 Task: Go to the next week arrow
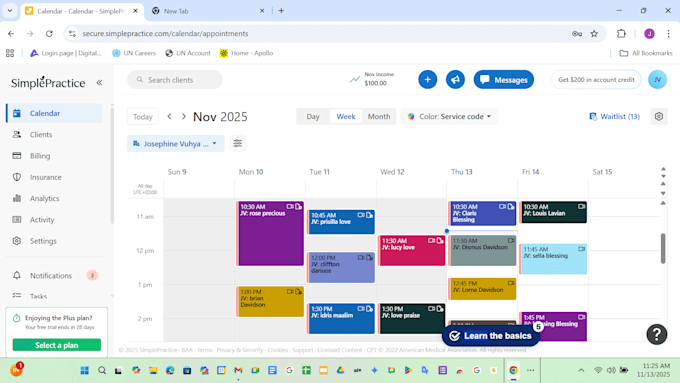tap(184, 116)
